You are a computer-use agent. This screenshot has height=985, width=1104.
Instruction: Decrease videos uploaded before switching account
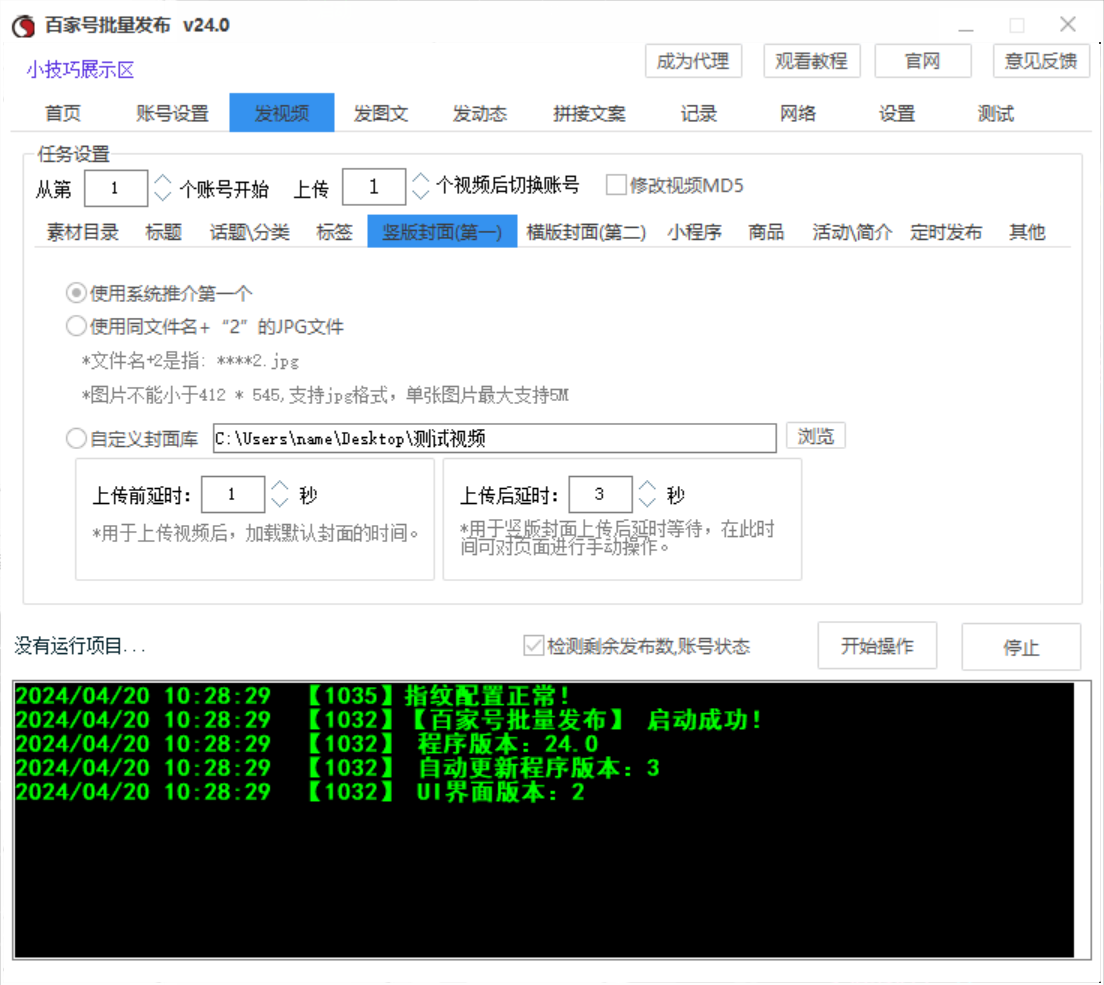tap(420, 195)
